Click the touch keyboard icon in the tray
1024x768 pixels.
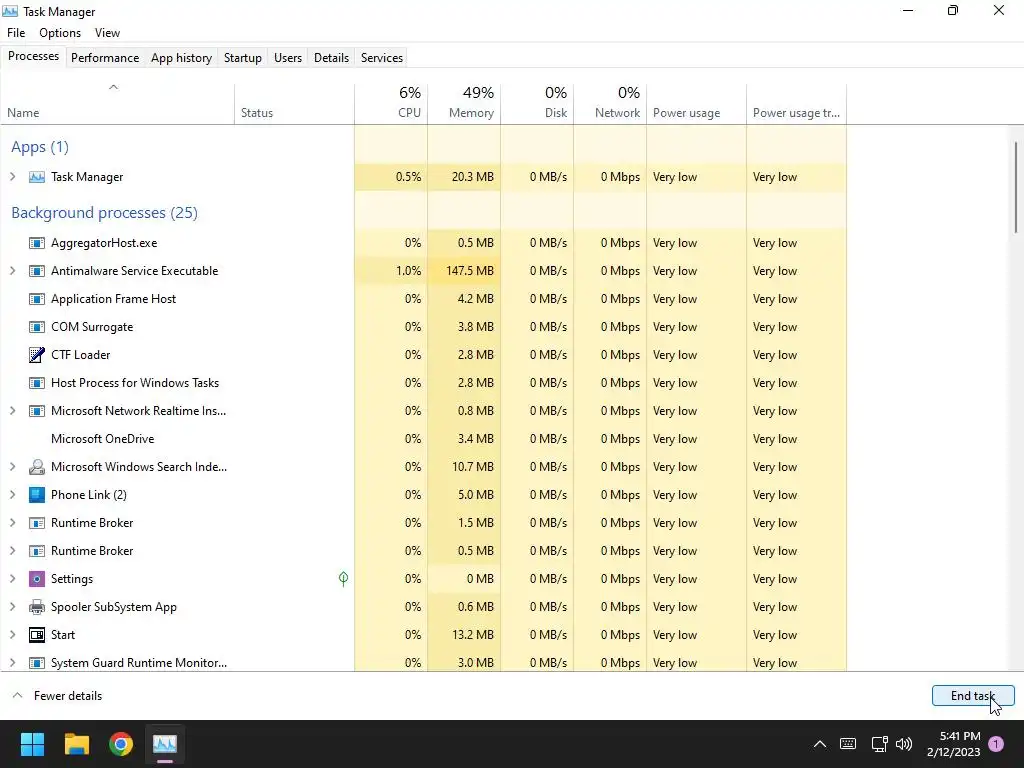click(848, 744)
